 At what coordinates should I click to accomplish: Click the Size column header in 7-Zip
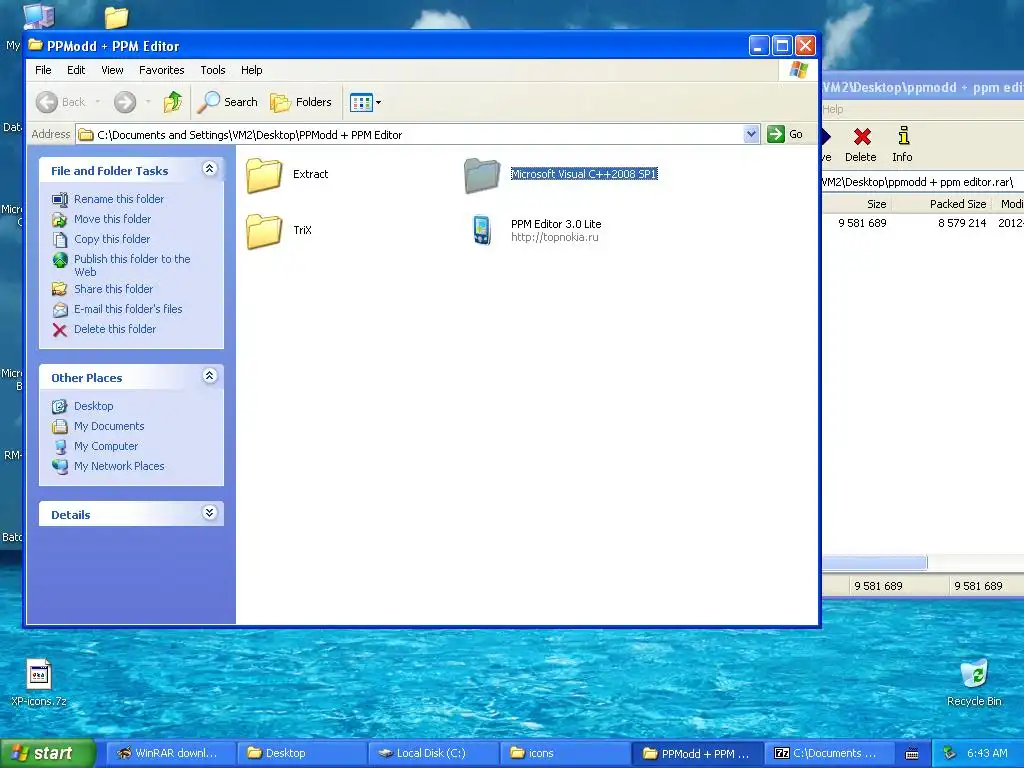pyautogui.click(x=857, y=204)
